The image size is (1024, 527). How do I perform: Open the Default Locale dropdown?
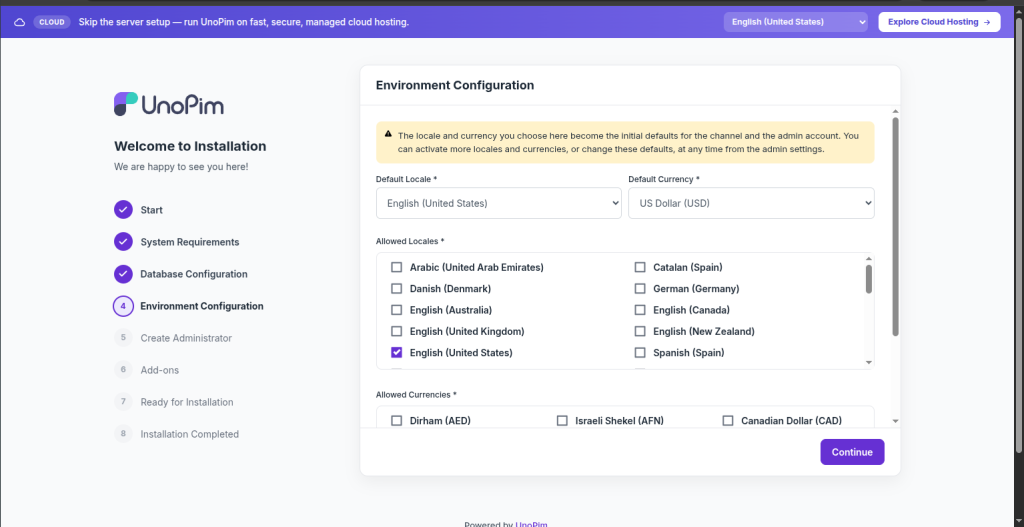499,203
